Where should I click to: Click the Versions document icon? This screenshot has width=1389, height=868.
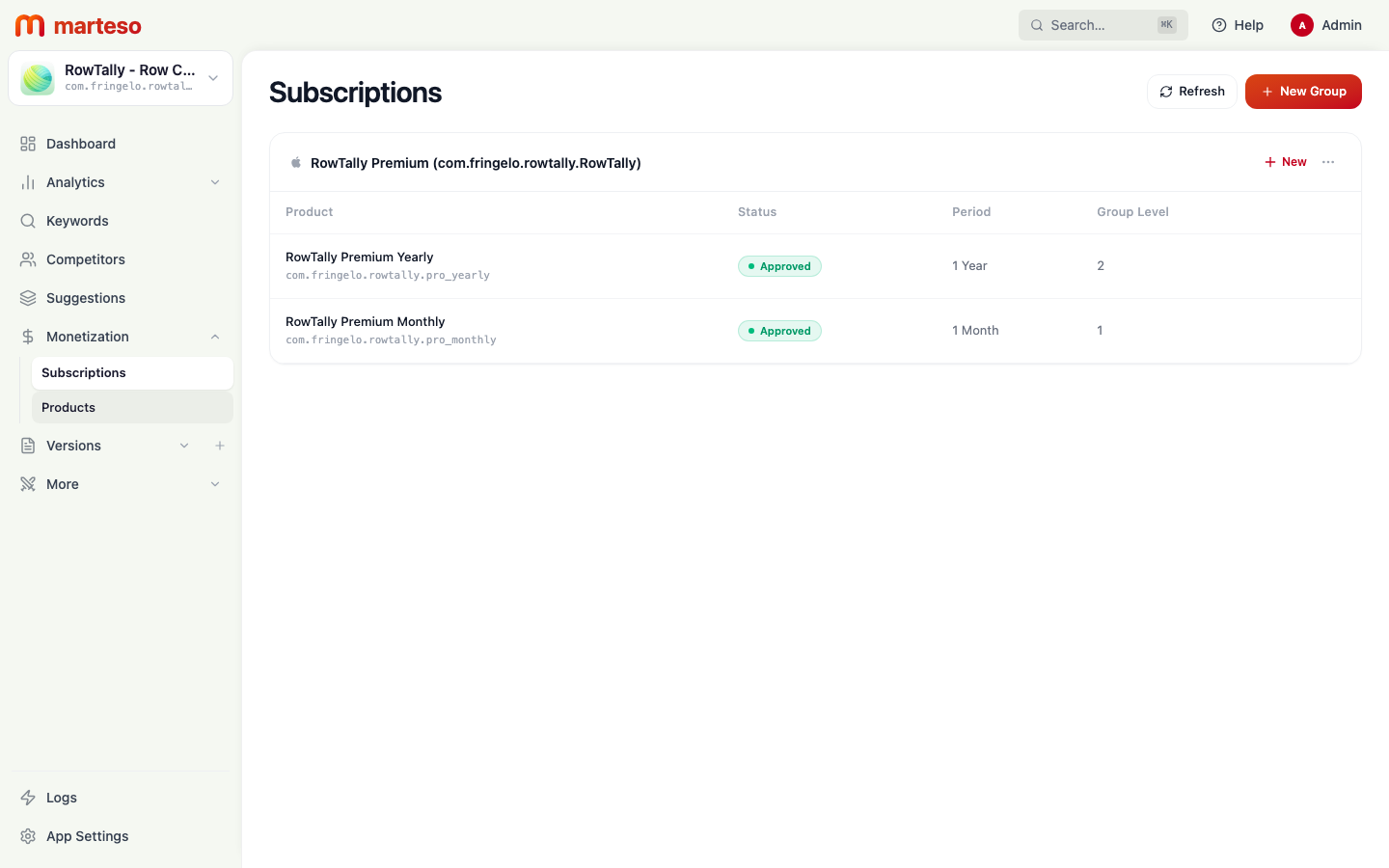[x=28, y=446]
